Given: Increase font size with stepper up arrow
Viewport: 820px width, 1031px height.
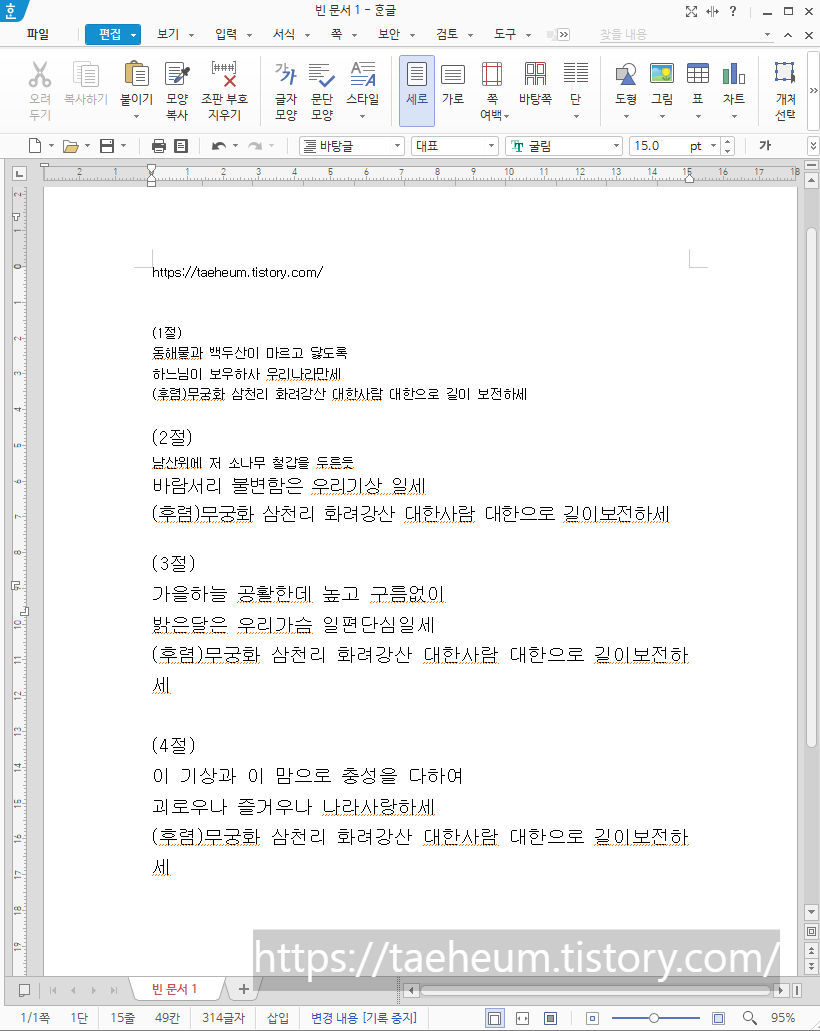Looking at the screenshot, I should (727, 141).
